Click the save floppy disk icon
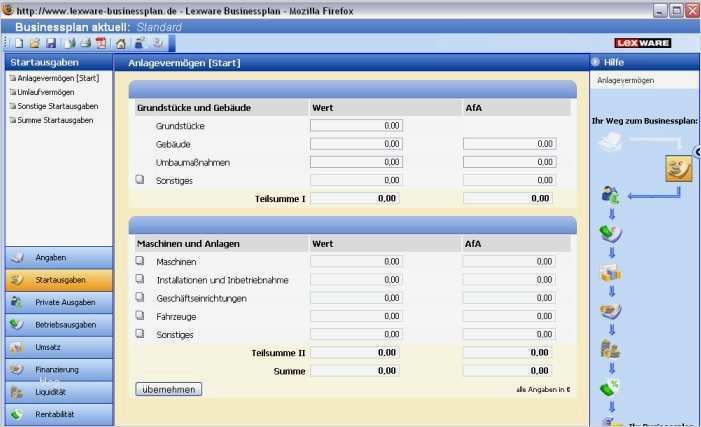The width and height of the screenshot is (701, 427). 51,43
